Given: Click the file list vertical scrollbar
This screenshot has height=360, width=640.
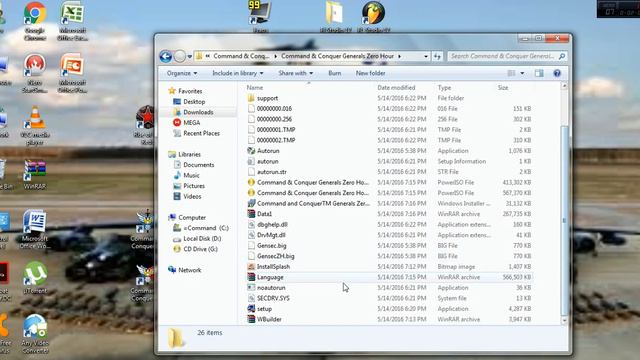Looking at the screenshot, I should point(564,220).
